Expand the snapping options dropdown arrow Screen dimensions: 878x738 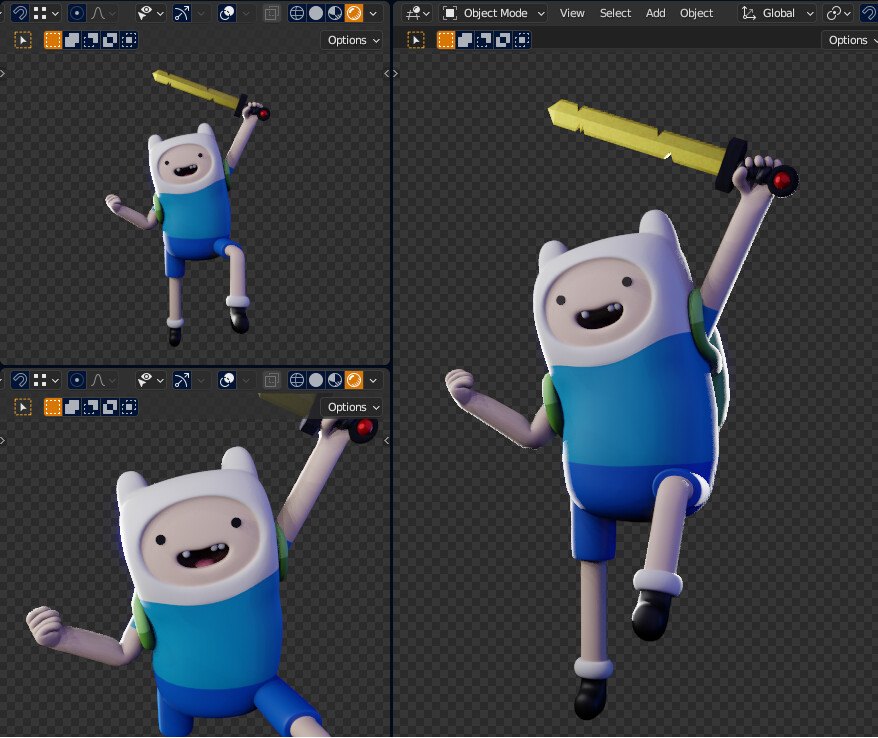[x=56, y=13]
